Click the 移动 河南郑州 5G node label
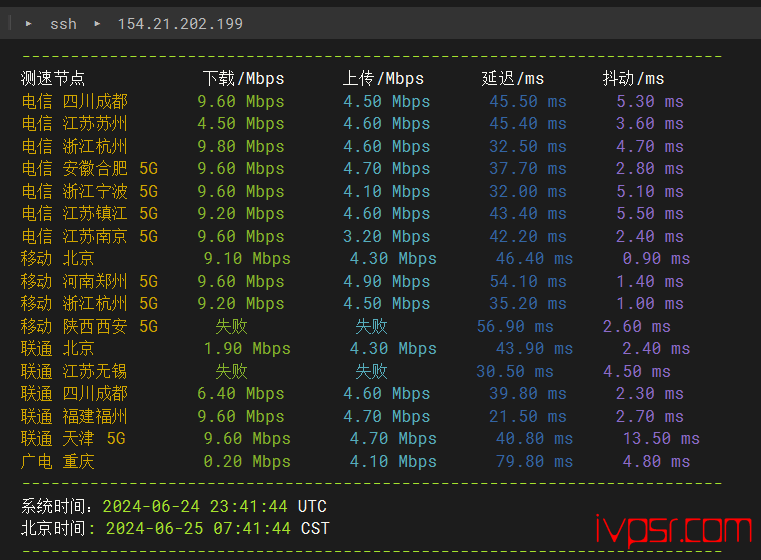Viewport: 761px width, 560px height. (90, 281)
